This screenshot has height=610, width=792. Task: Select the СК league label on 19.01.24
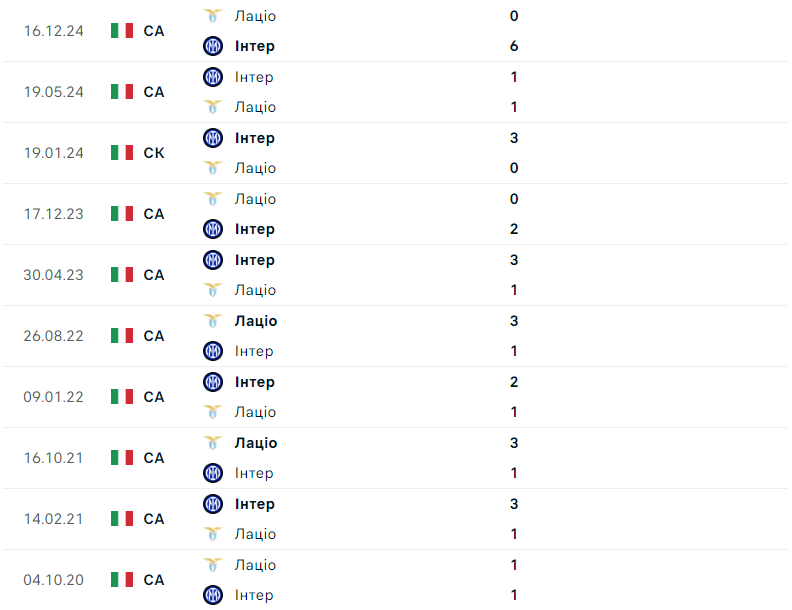[154, 153]
